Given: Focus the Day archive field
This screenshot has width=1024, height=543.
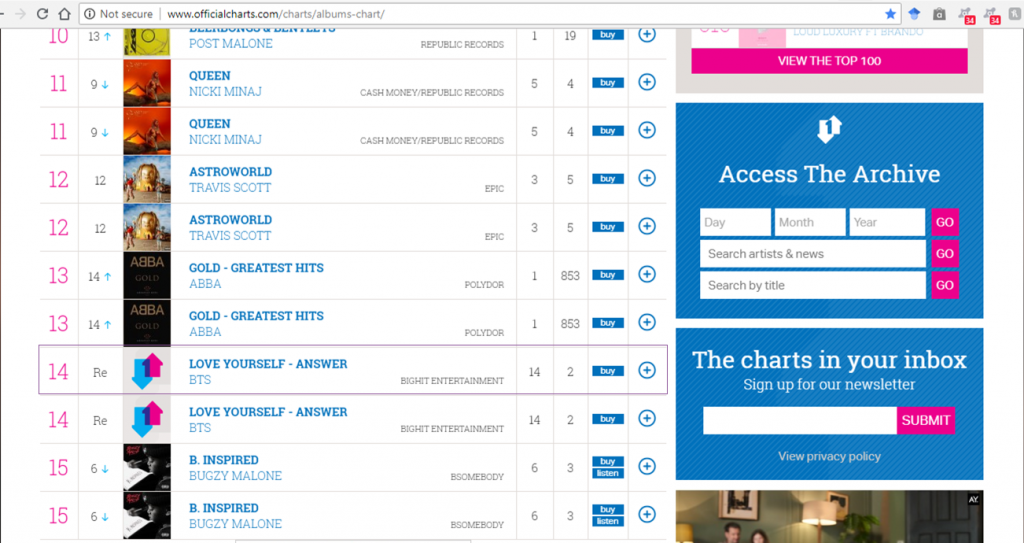Looking at the screenshot, I should 735,222.
